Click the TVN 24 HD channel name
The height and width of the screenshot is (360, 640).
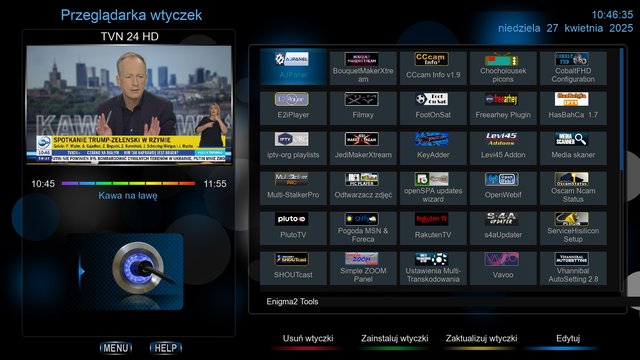coord(130,37)
